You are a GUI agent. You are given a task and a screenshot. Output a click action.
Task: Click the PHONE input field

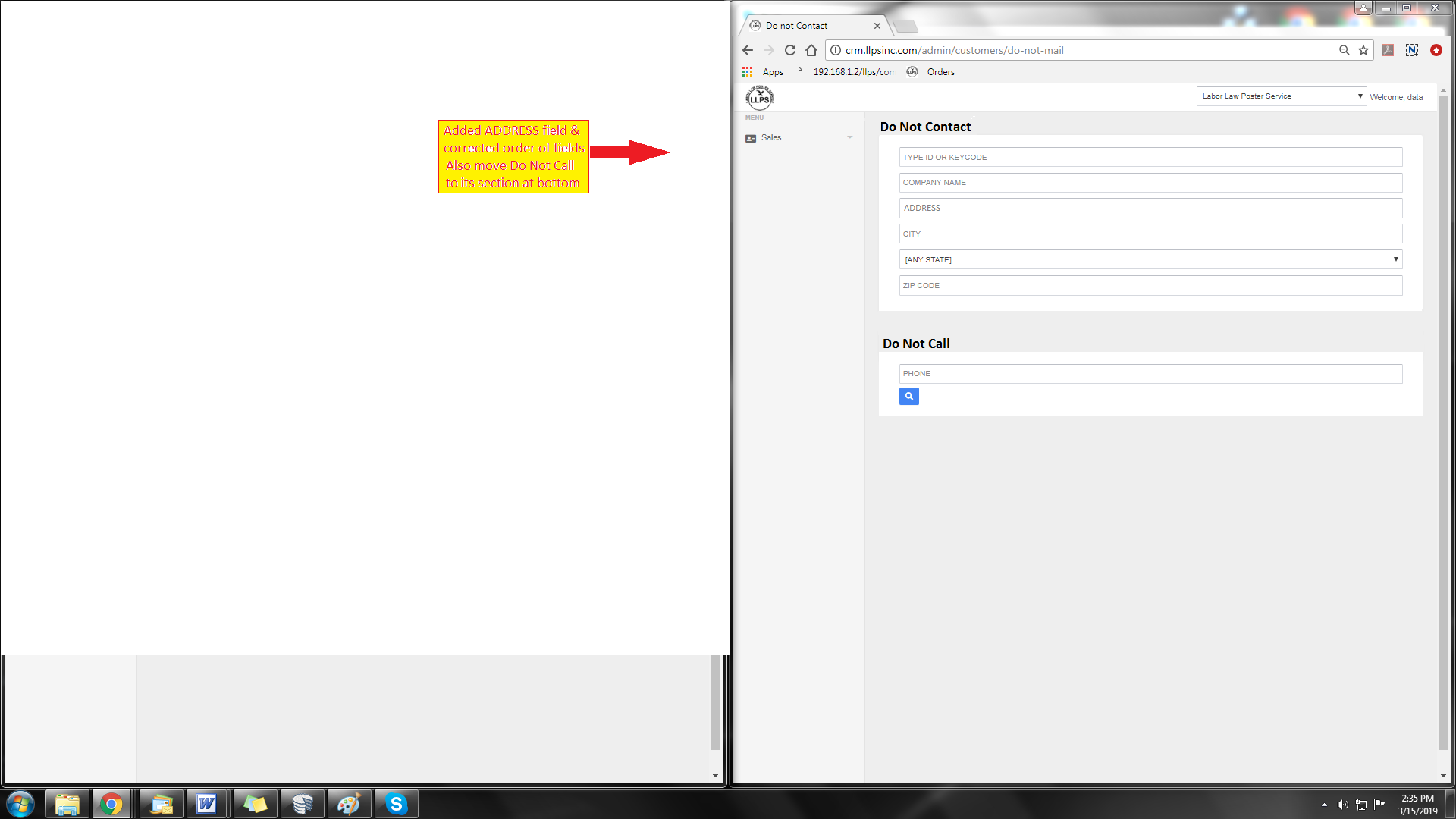tap(1150, 374)
